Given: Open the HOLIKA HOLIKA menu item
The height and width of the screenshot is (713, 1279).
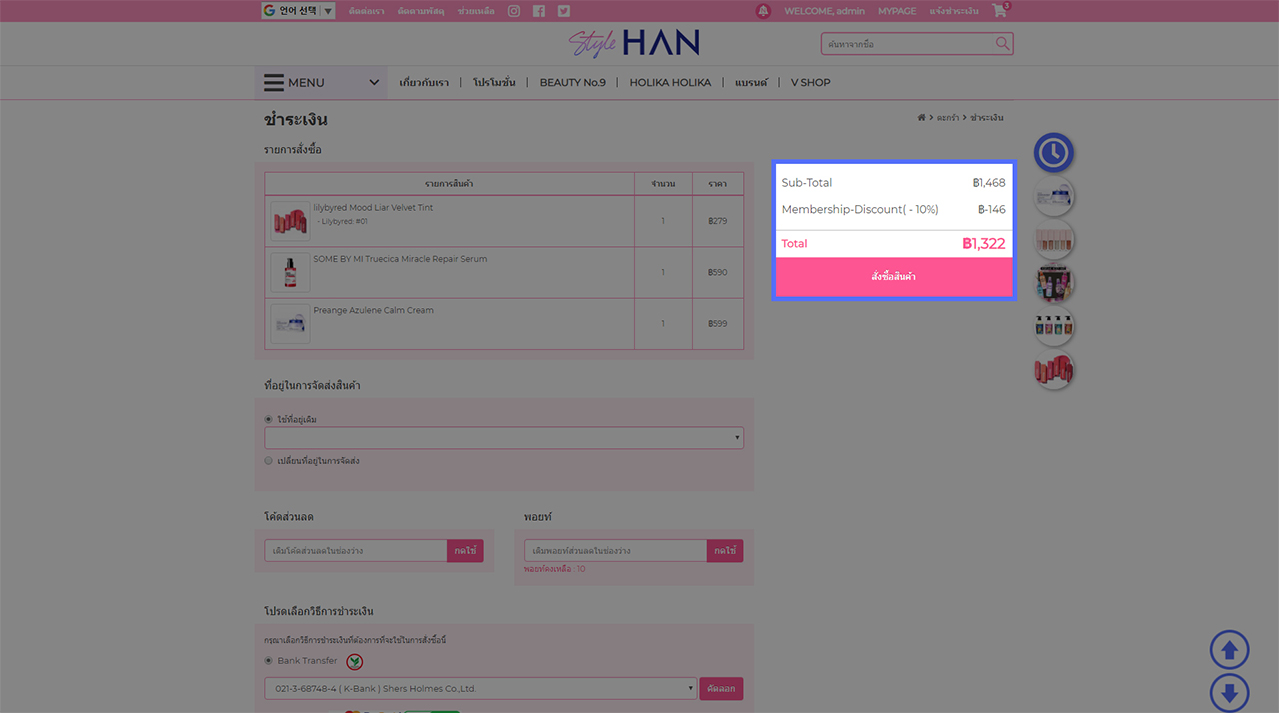Looking at the screenshot, I should (670, 83).
